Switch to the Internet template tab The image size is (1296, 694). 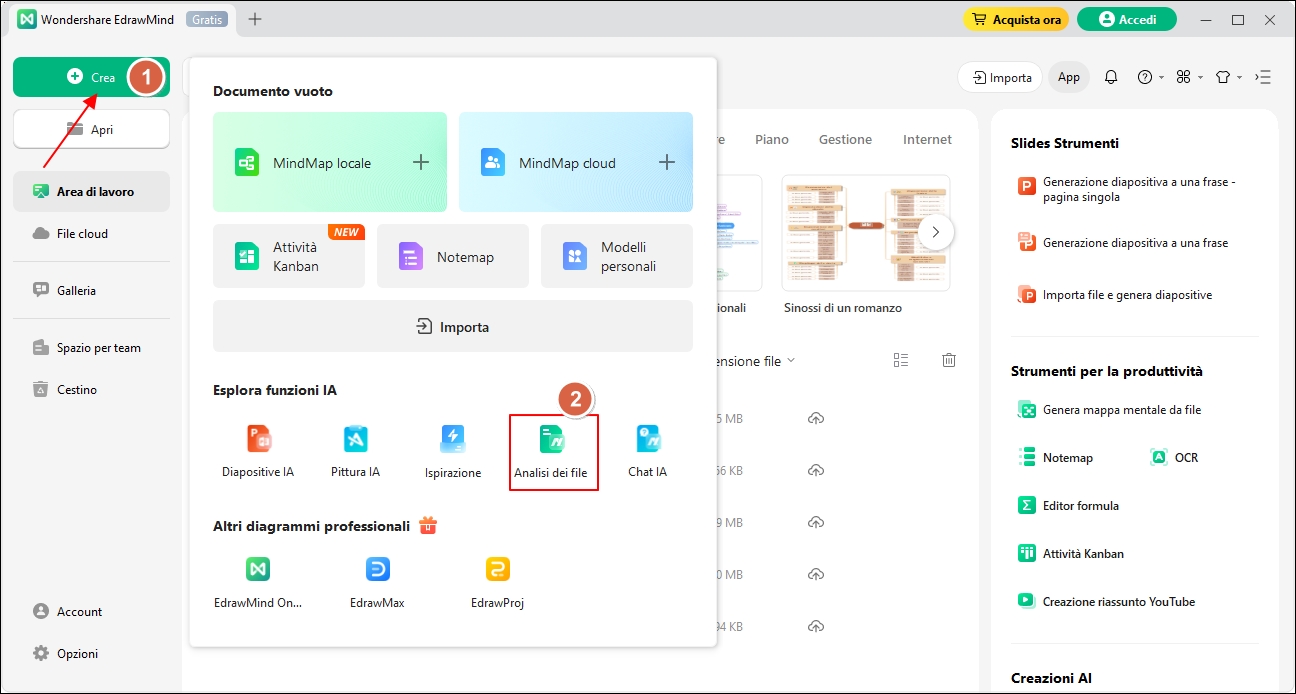tap(927, 139)
